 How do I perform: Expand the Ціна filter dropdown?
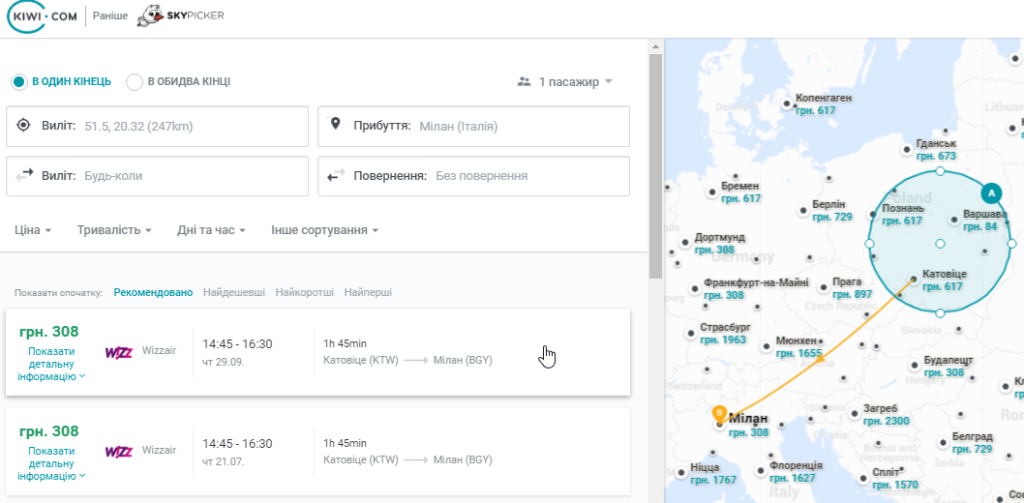[33, 230]
